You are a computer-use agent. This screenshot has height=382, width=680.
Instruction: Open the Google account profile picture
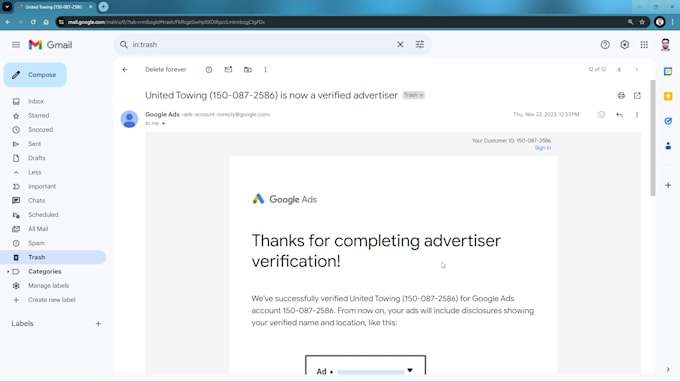(665, 45)
